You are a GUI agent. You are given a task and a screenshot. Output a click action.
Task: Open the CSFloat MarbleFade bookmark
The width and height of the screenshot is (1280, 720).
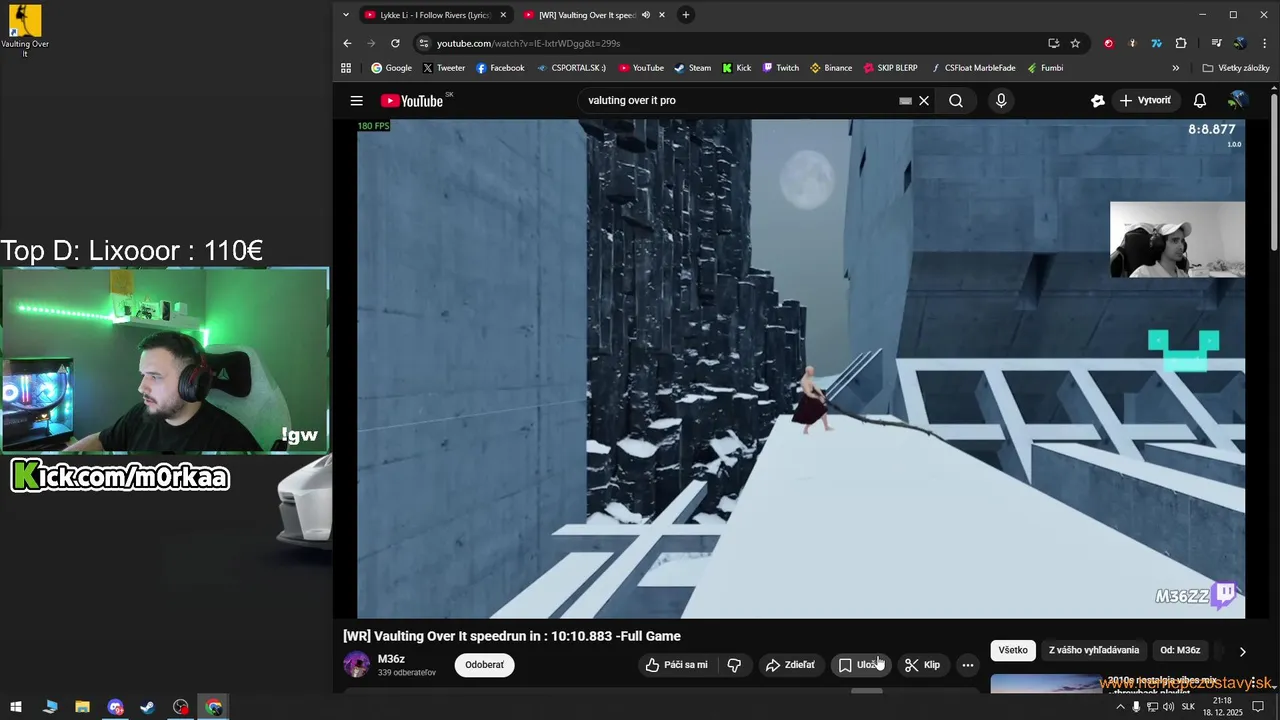tap(972, 68)
